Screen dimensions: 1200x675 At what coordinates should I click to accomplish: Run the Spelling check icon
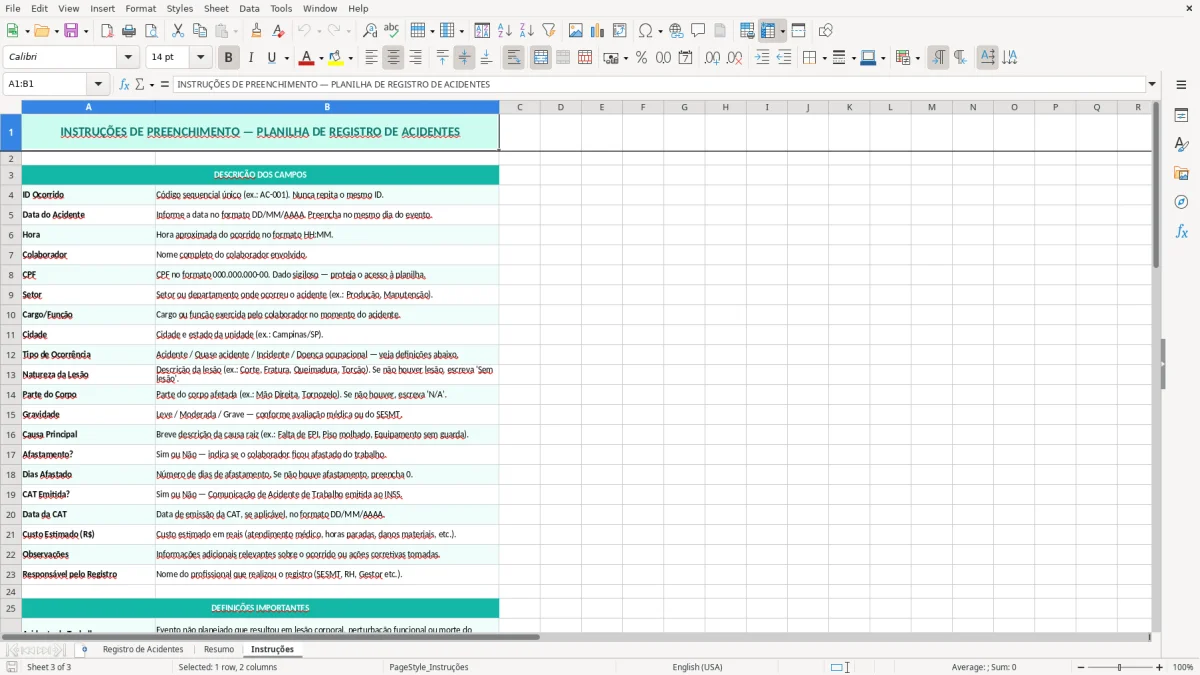[x=392, y=31]
